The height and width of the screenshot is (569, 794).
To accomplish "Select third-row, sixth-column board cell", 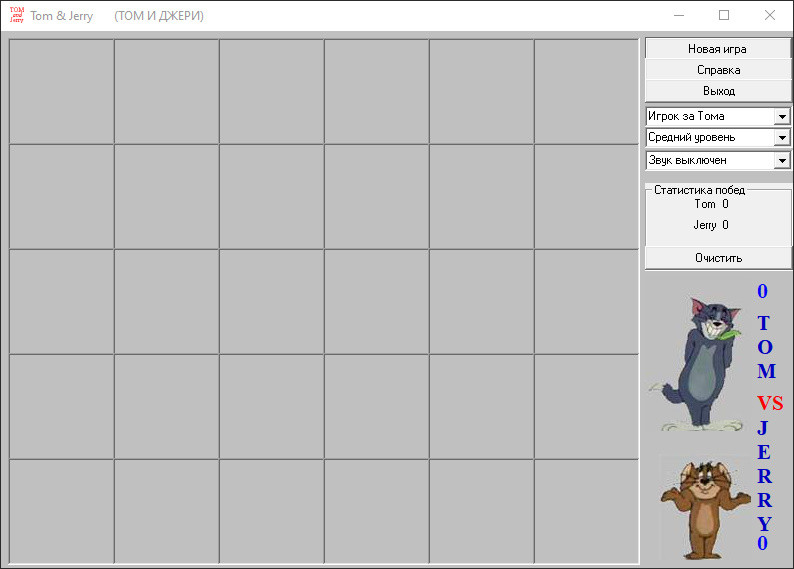I will pyautogui.click(x=586, y=302).
